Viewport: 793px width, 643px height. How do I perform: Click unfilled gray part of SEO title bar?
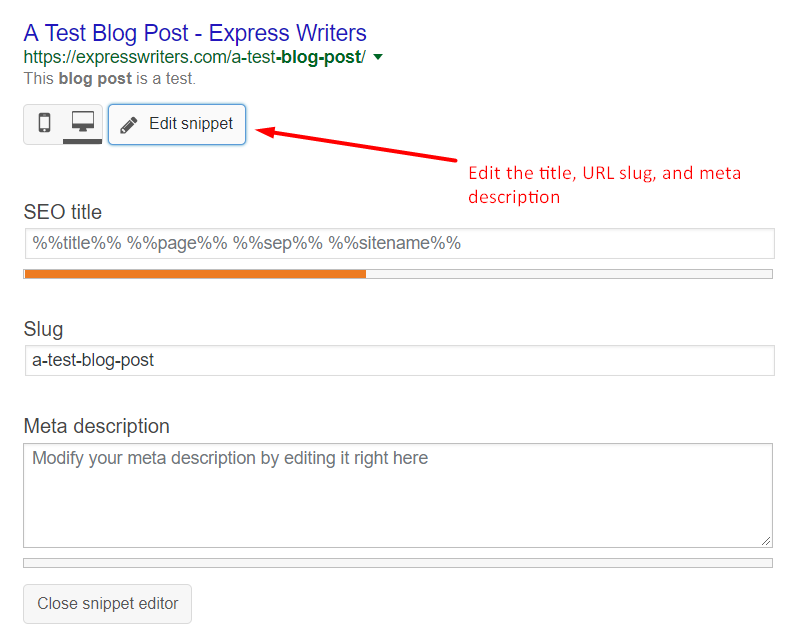click(568, 273)
